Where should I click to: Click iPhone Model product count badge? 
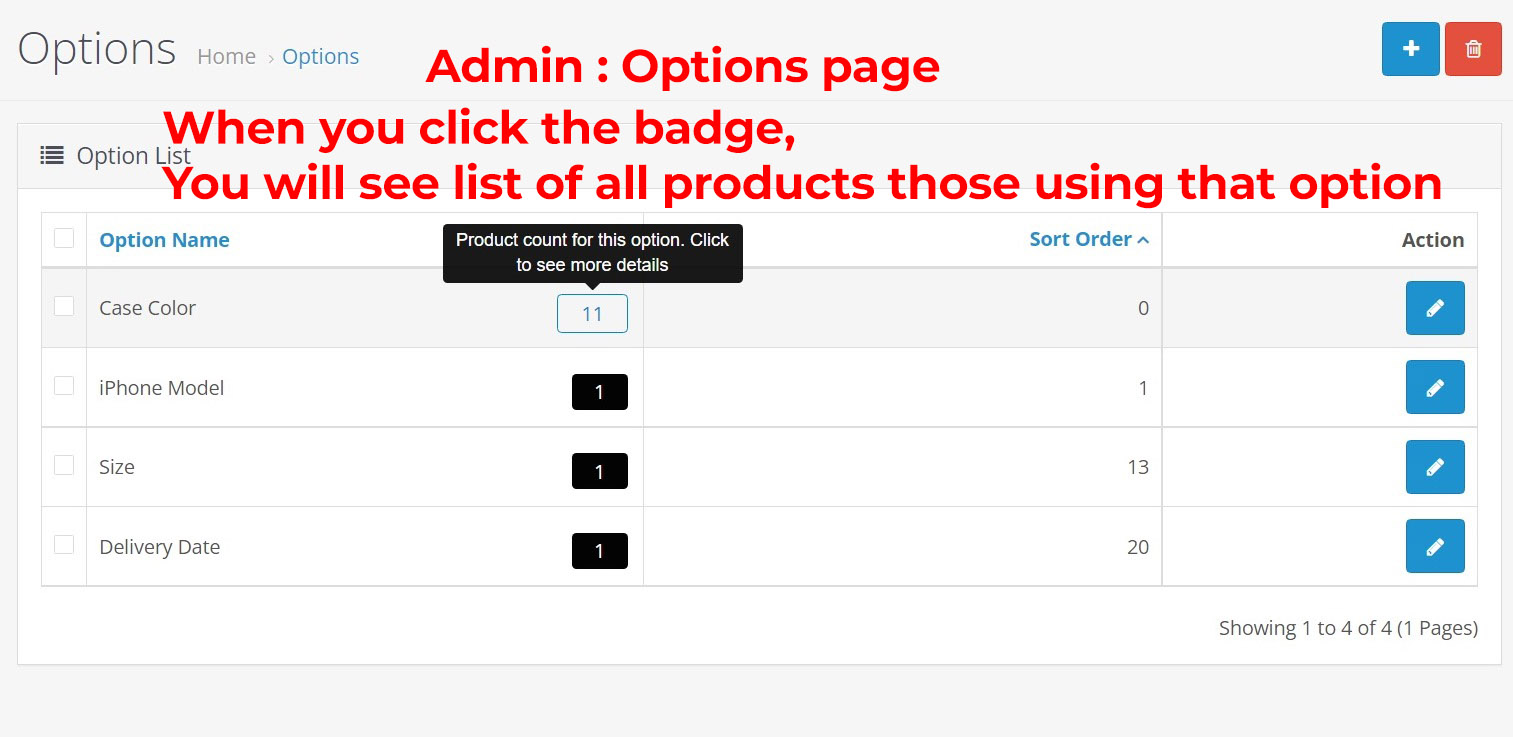tap(599, 392)
